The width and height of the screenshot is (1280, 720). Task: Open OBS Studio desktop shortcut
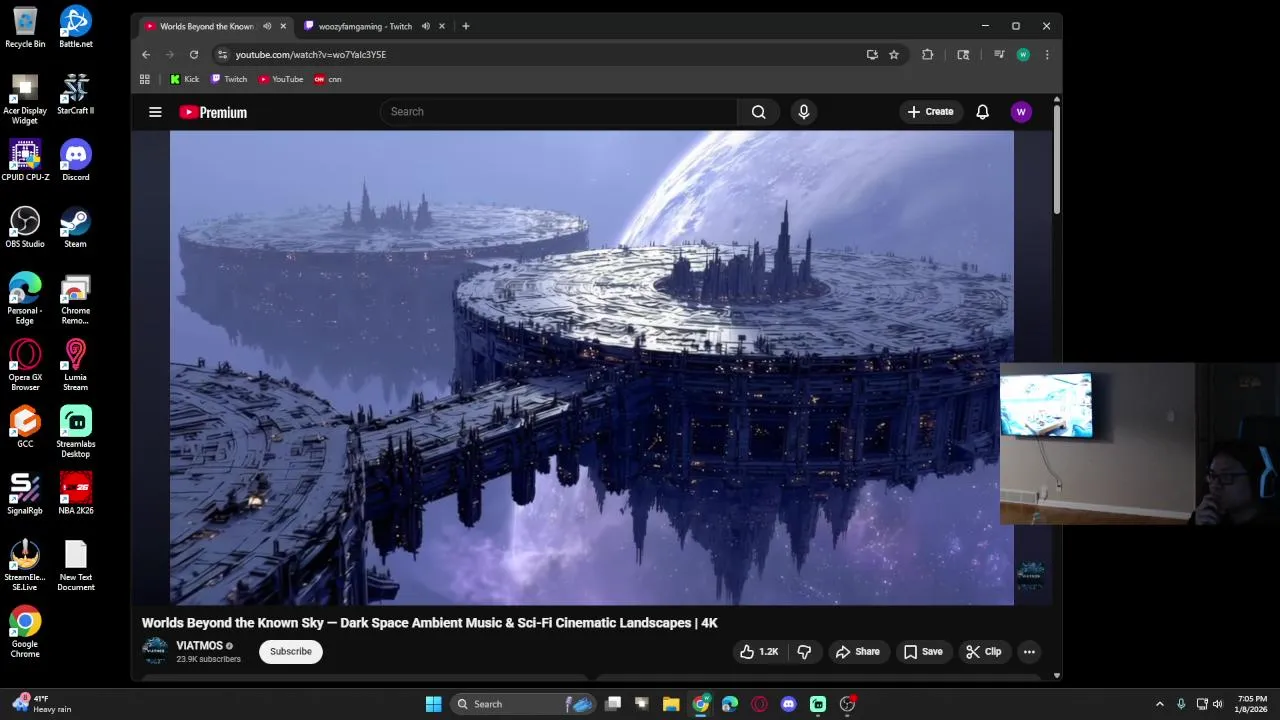click(x=25, y=227)
